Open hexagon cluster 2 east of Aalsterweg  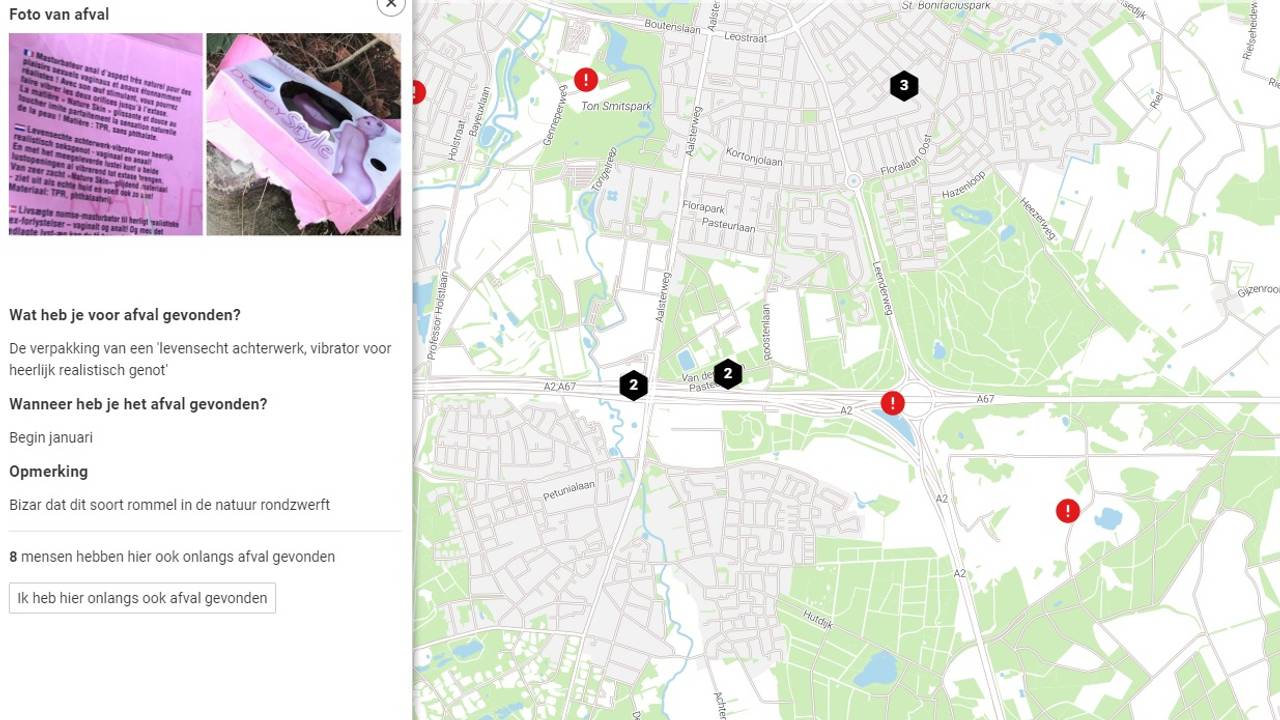(728, 374)
